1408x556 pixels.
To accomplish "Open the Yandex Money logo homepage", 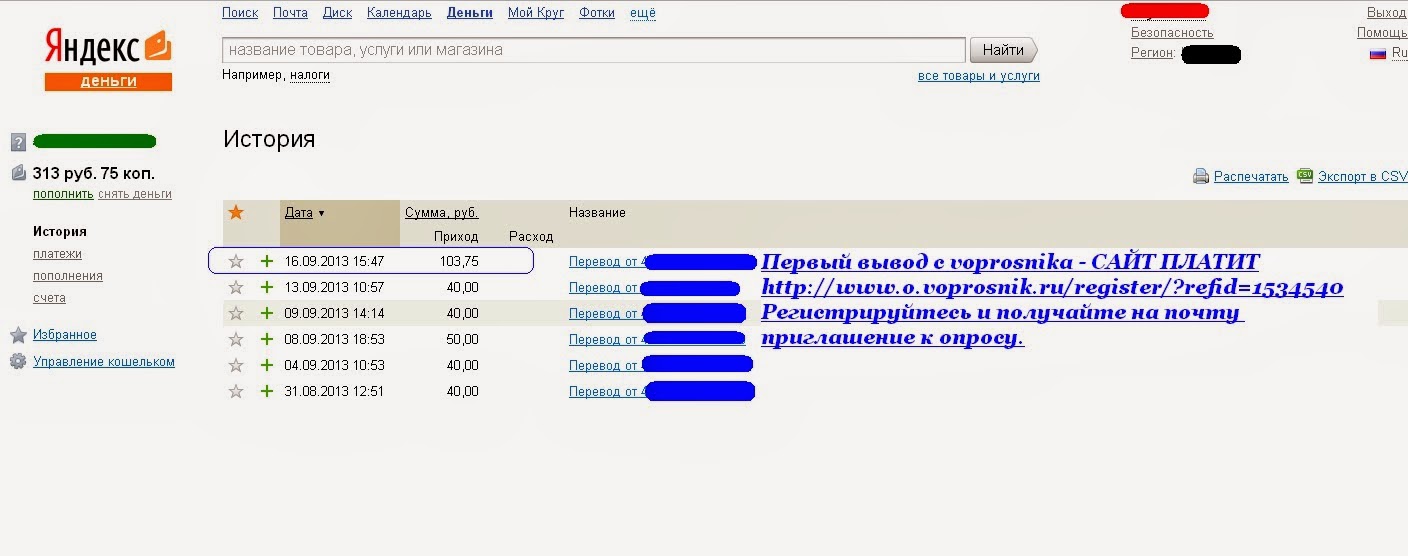I will [x=108, y=61].
